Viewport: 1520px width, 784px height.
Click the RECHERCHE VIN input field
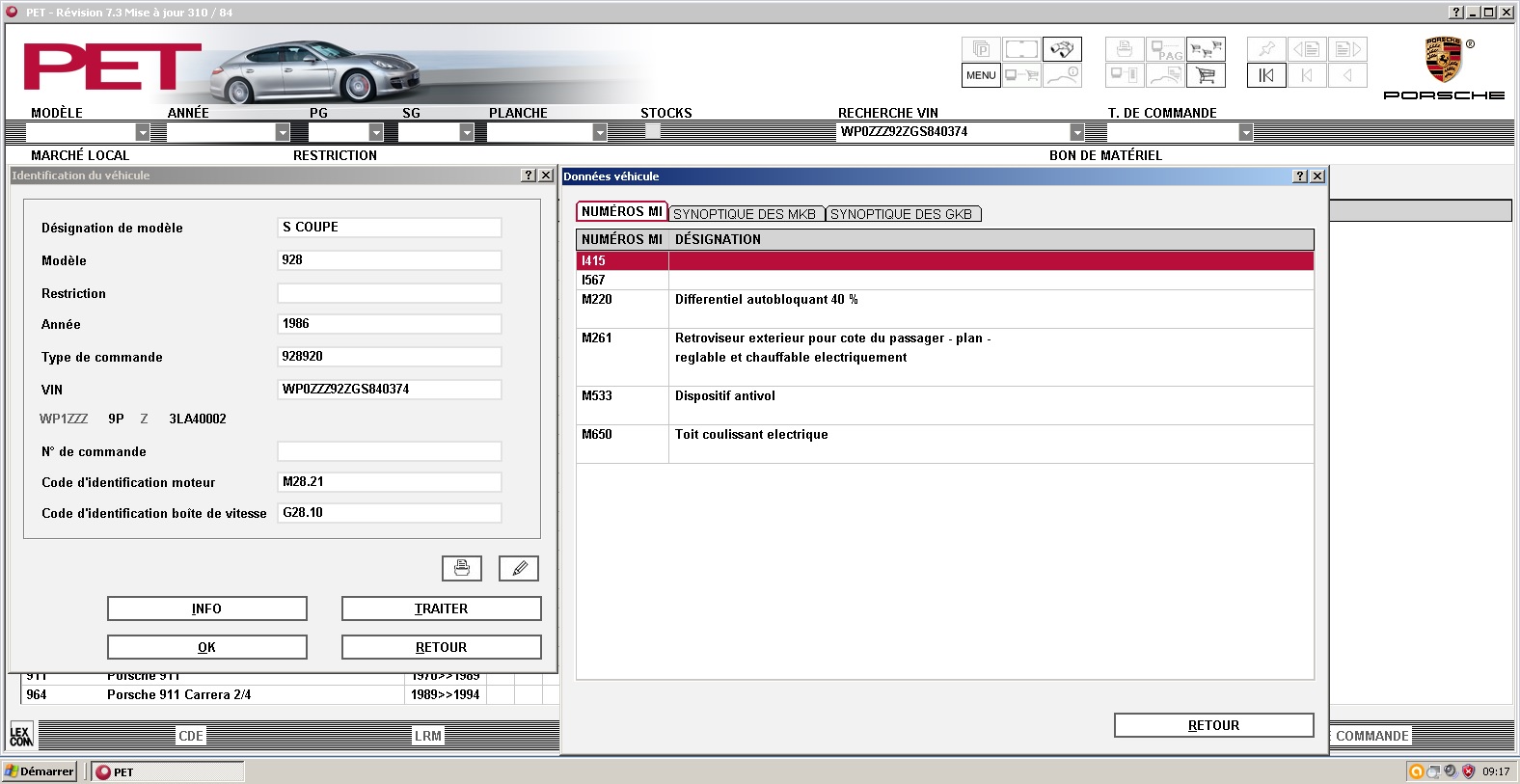[953, 132]
